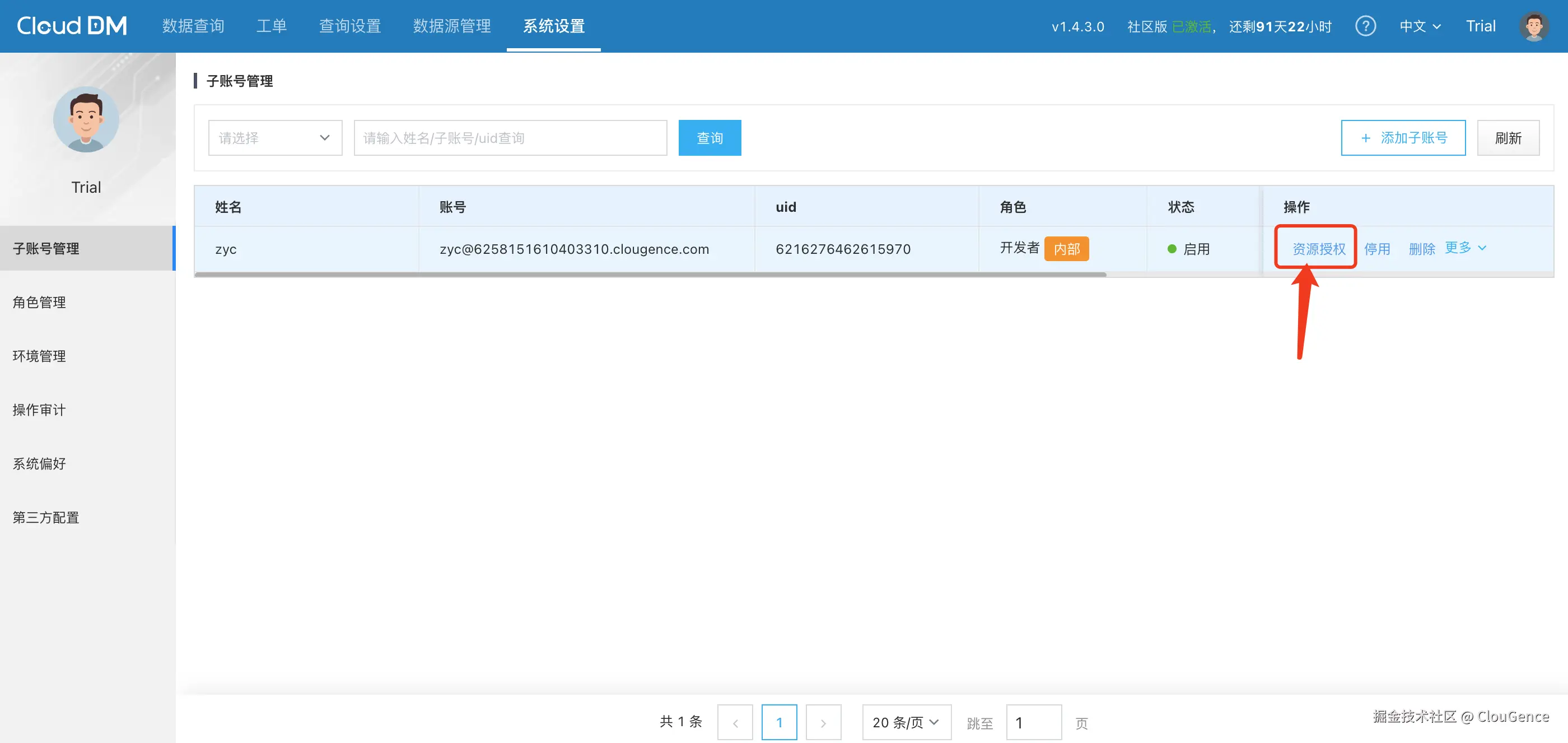This screenshot has height=743, width=1568.
Task: Open the 中文 language dropdown
Action: 1420,26
